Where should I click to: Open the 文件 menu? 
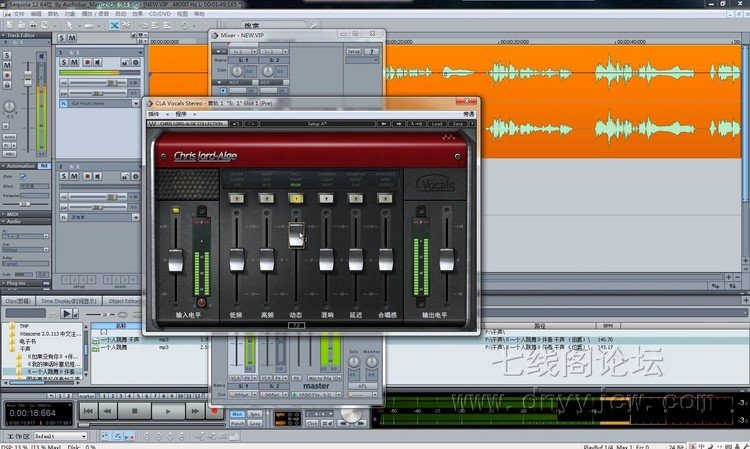tap(19, 14)
